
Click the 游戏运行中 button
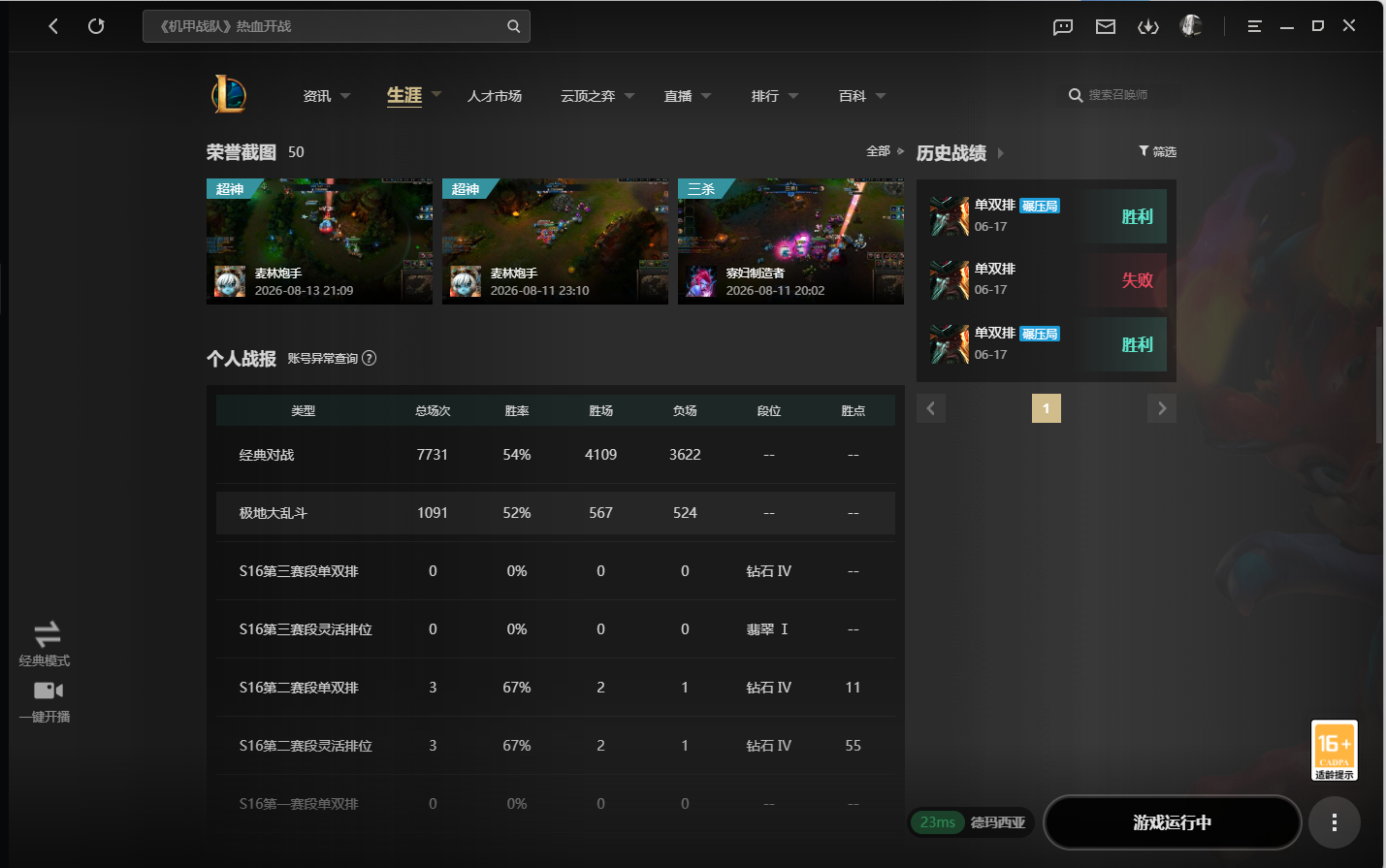(x=1173, y=822)
